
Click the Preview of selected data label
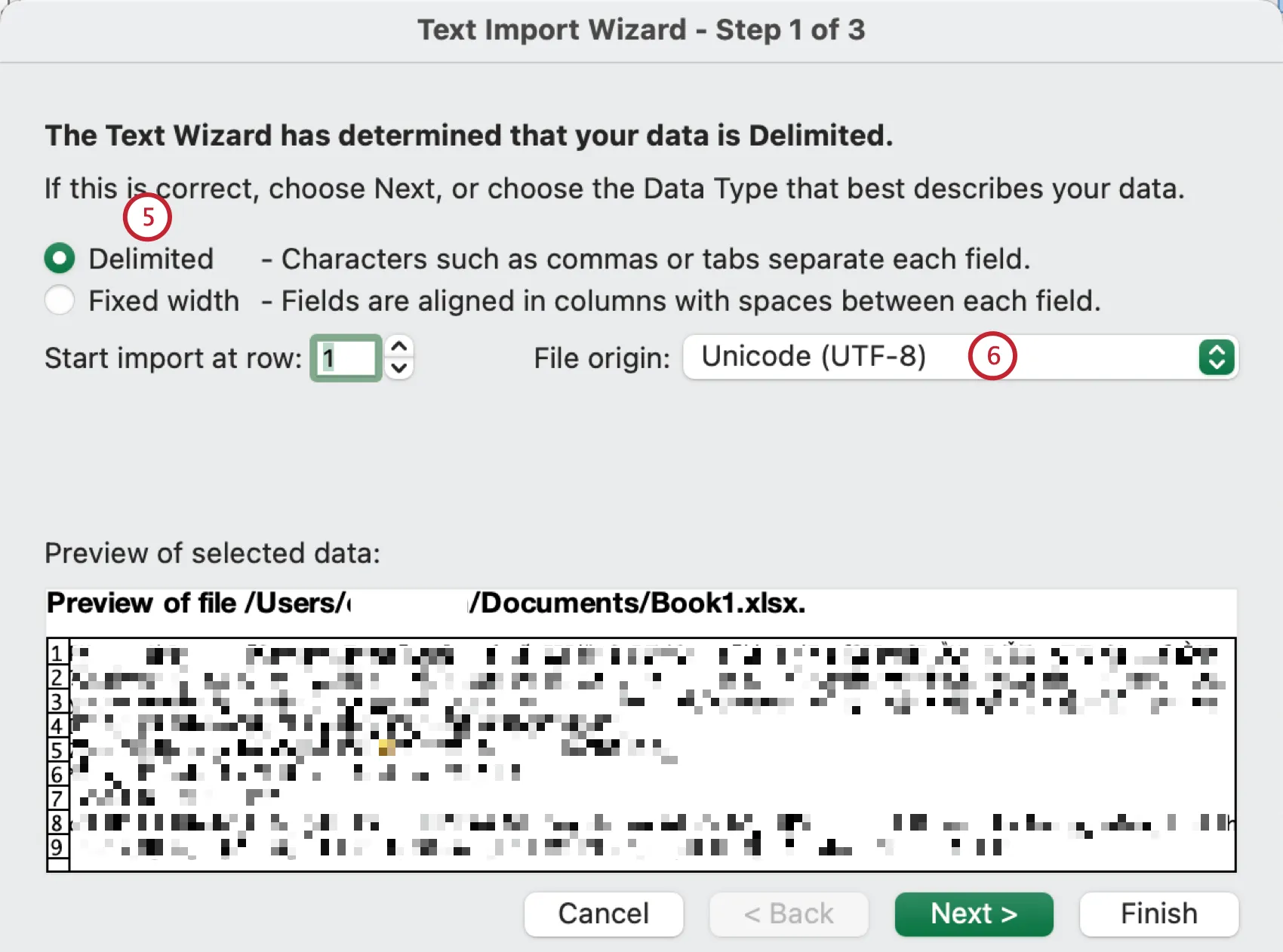pyautogui.click(x=212, y=553)
